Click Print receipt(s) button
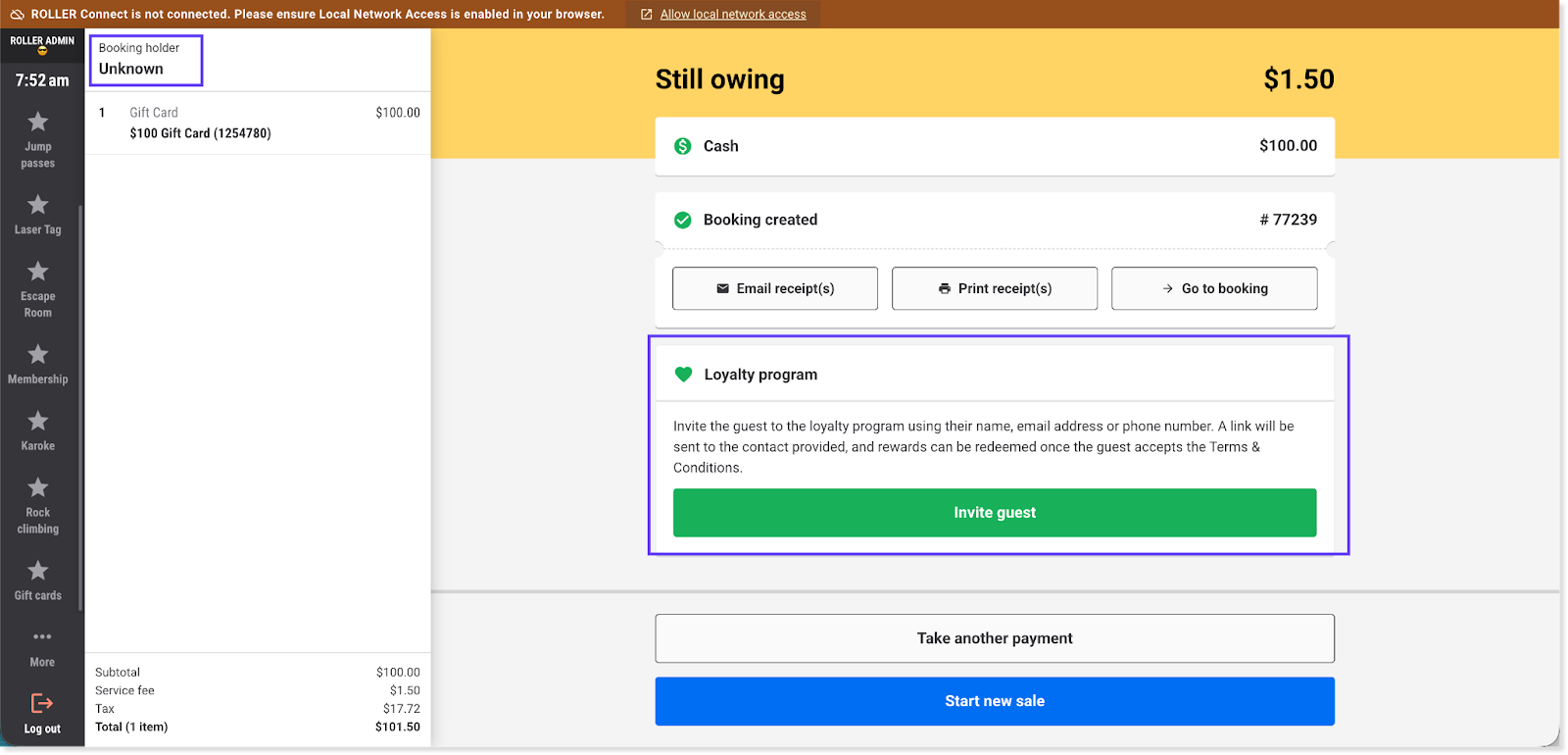Viewport: 1568px width, 755px height. click(994, 288)
